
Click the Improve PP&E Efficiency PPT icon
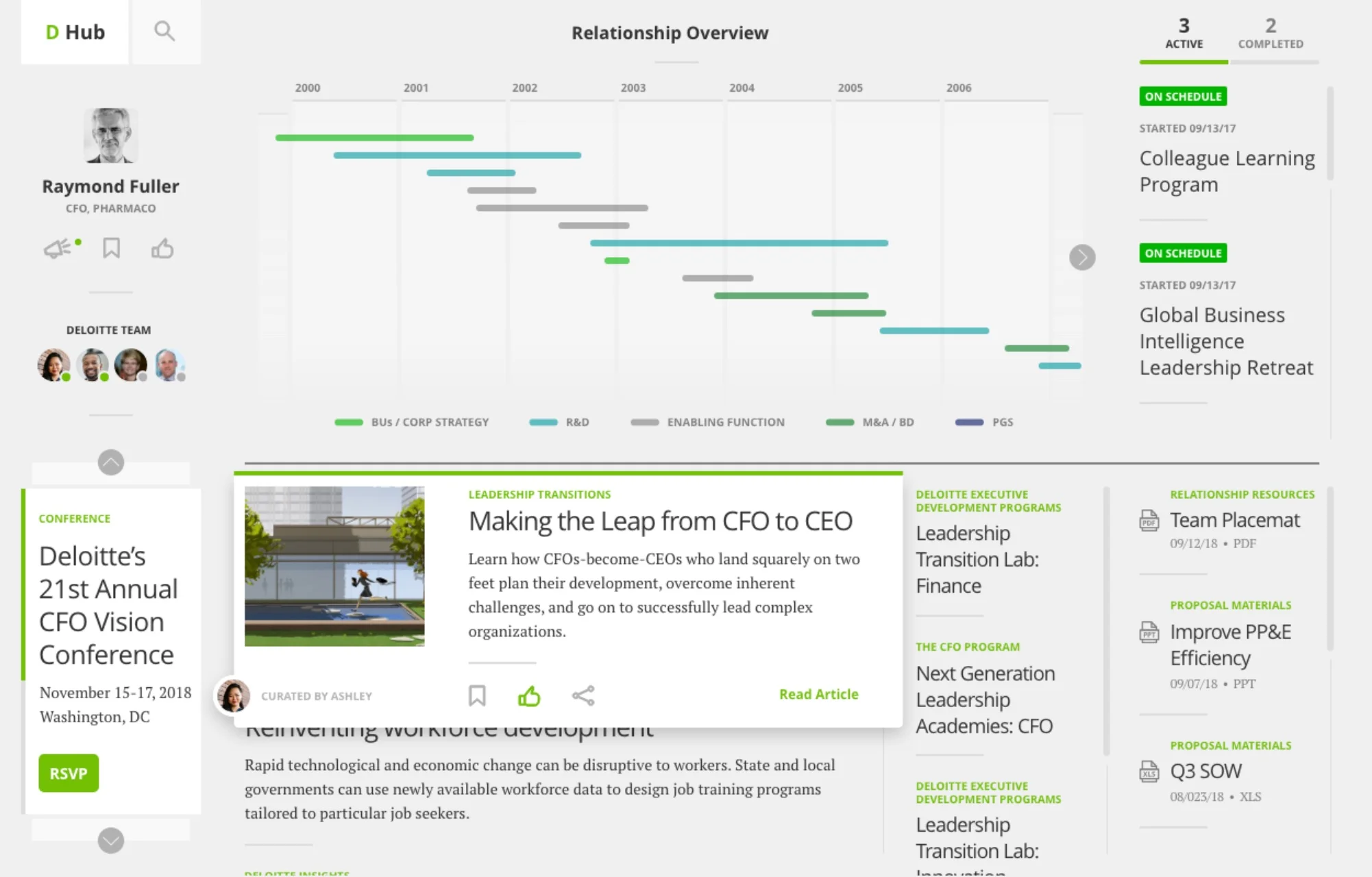[1149, 632]
